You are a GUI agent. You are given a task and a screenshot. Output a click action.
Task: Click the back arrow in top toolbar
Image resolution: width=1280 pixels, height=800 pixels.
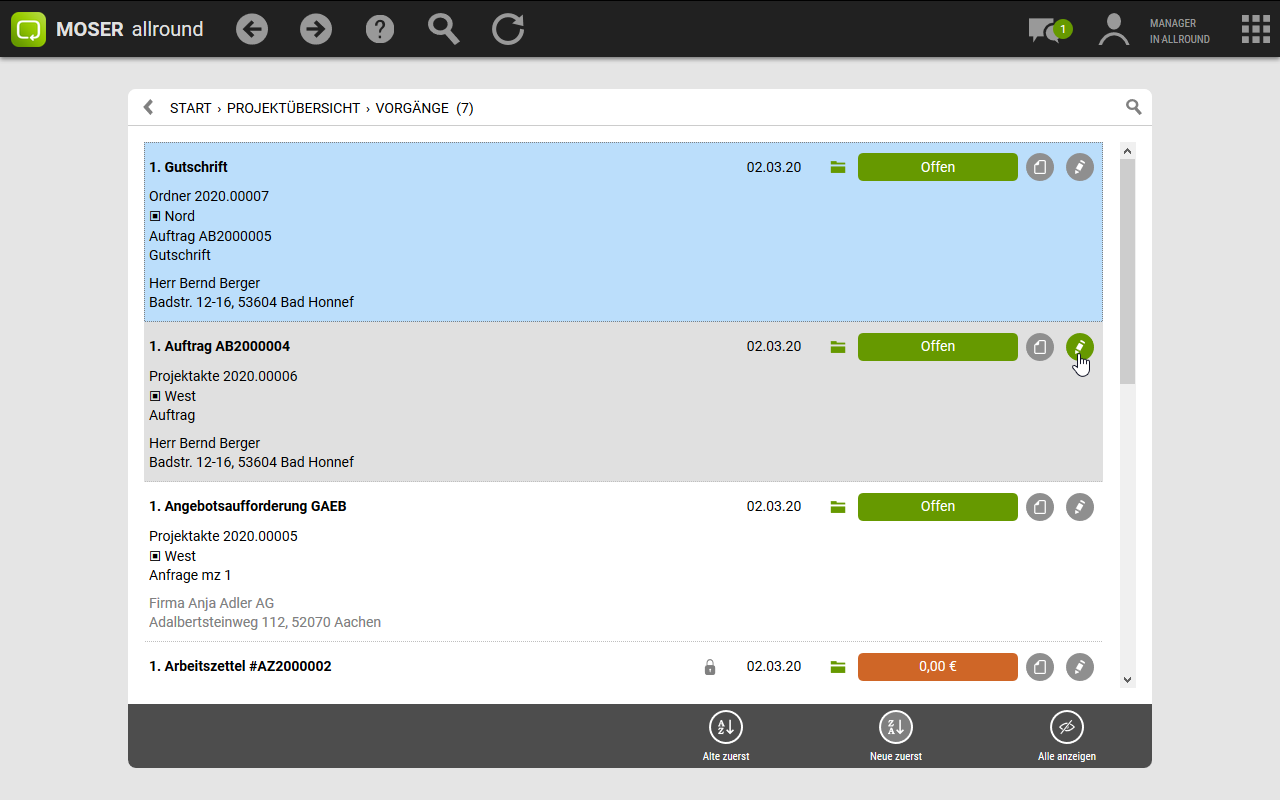[252, 29]
